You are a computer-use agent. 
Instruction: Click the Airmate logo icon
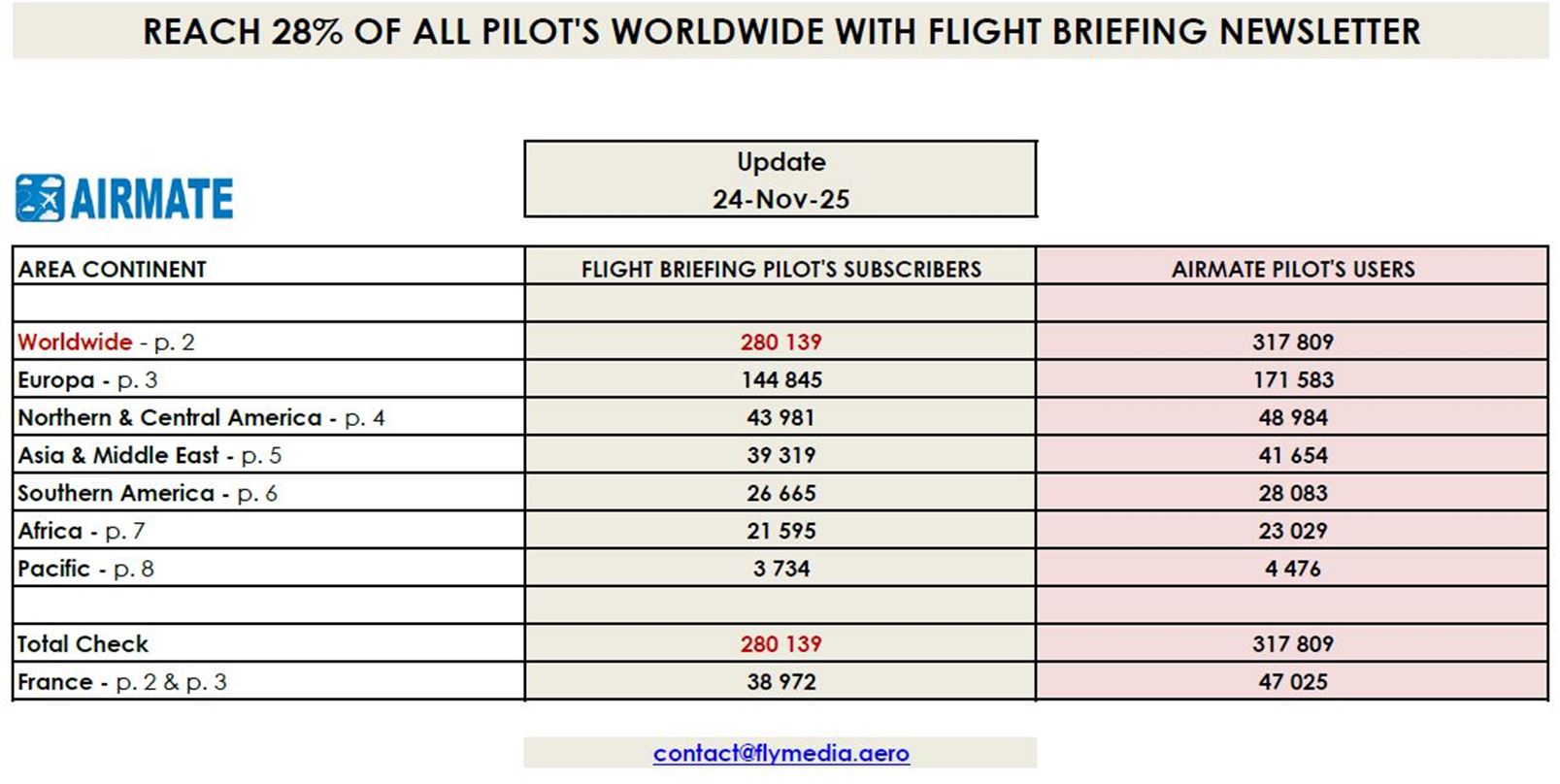point(40,198)
